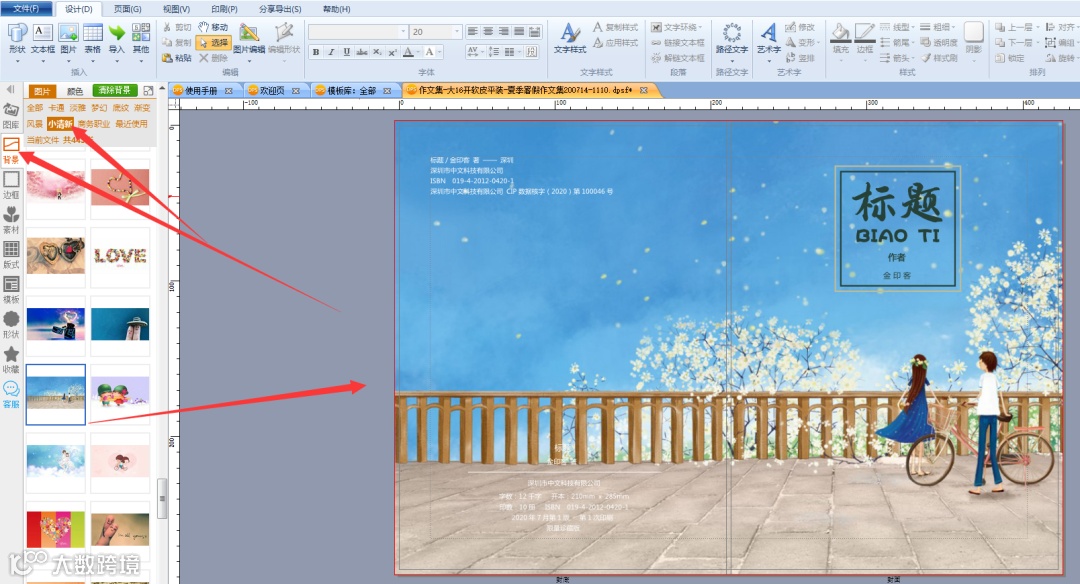Activate the 选择 selection tool

click(213, 43)
